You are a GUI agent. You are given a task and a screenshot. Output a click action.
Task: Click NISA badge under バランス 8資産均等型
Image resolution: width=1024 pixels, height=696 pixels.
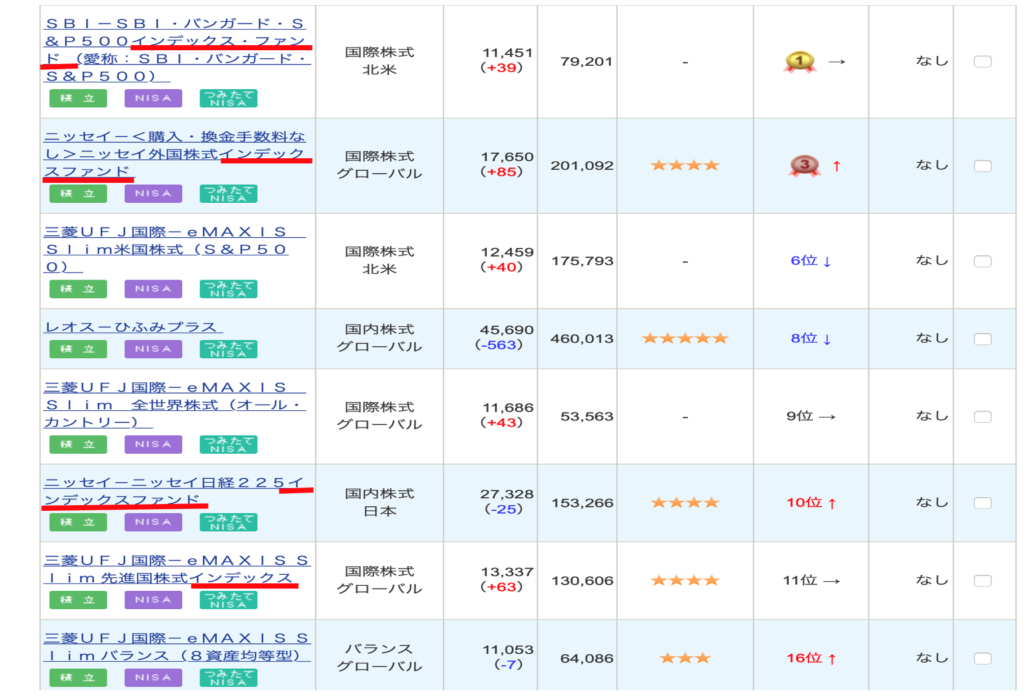(x=153, y=677)
